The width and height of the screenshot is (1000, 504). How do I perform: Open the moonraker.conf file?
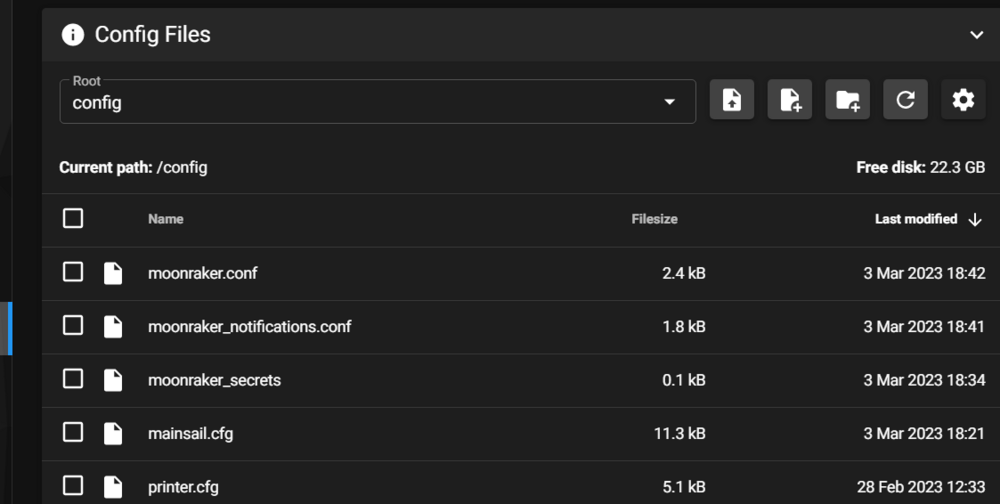[x=203, y=273]
